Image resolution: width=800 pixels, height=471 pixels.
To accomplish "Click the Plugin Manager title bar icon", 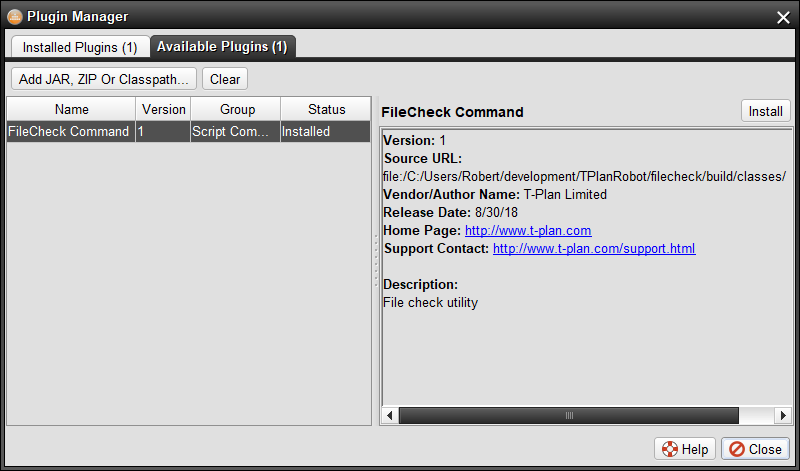I will (x=14, y=16).
